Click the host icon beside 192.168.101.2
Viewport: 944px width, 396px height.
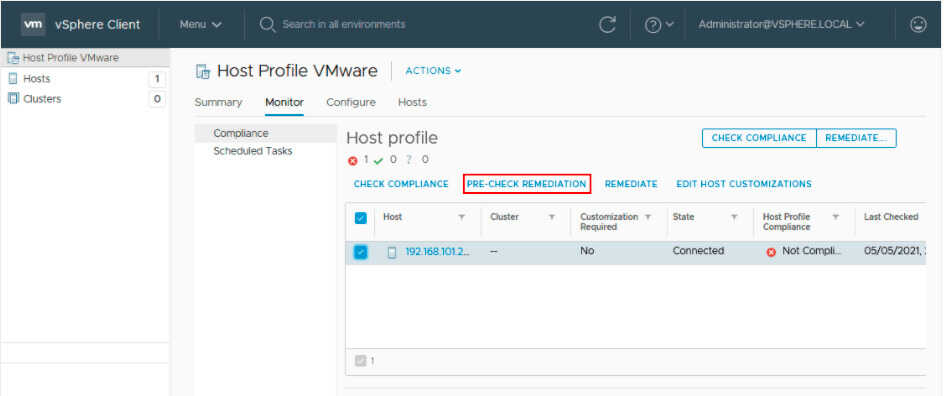(392, 253)
